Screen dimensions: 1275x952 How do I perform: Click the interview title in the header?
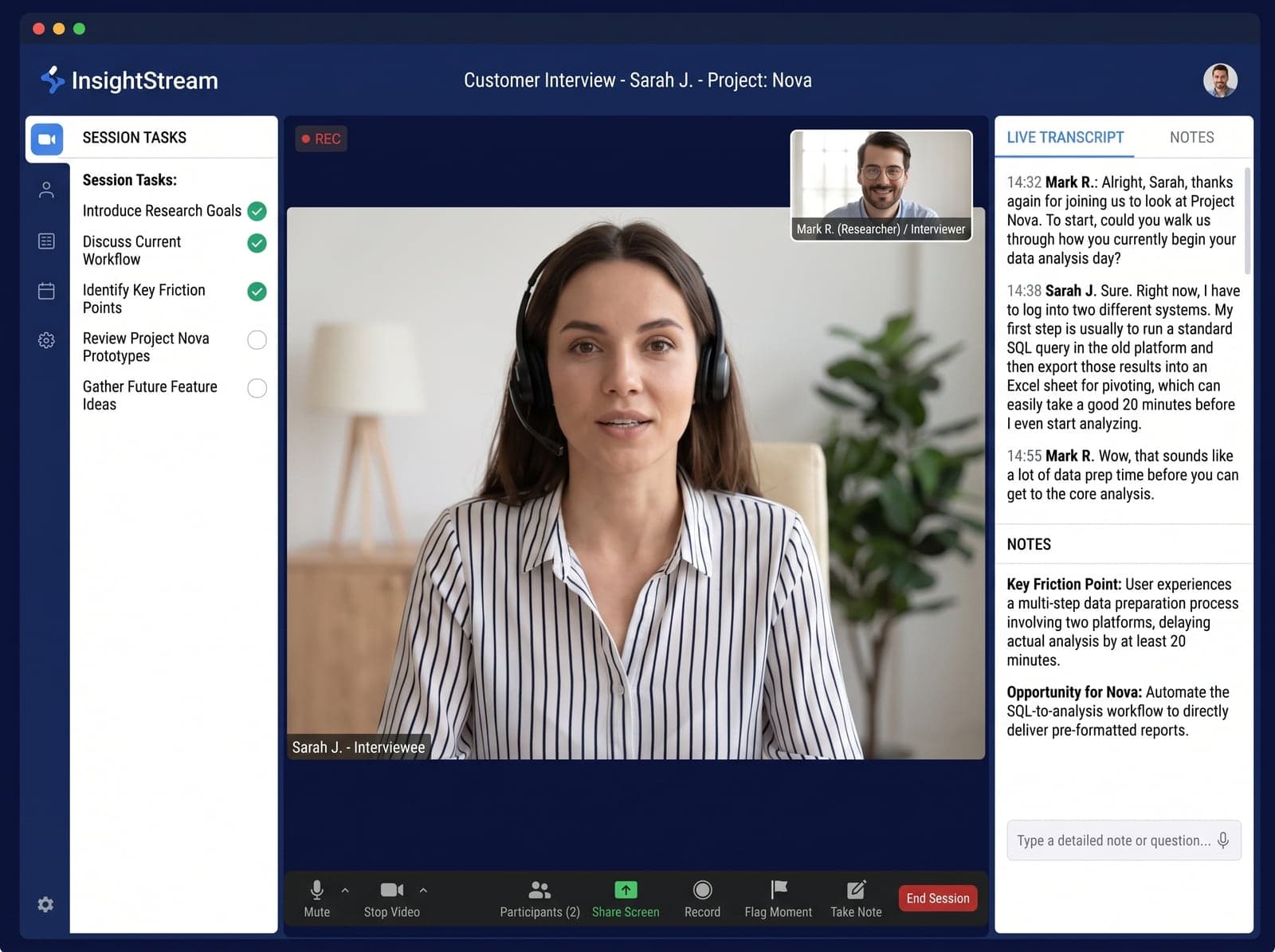point(637,80)
